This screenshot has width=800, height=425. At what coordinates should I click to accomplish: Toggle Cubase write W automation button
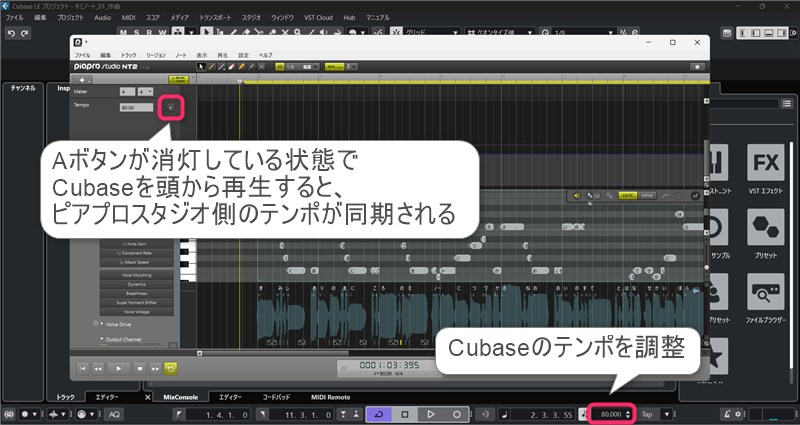tap(162, 33)
